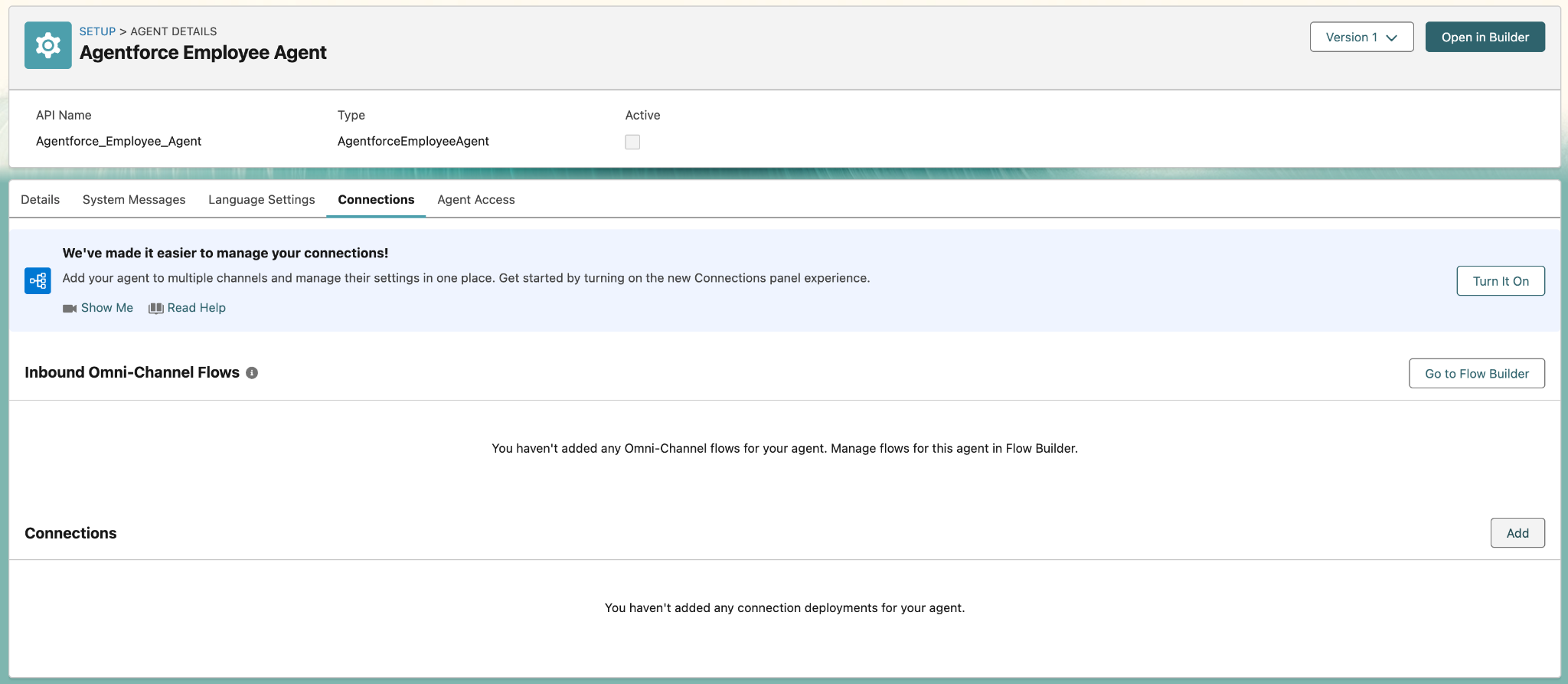Toggle the Active checkbox

click(632, 142)
